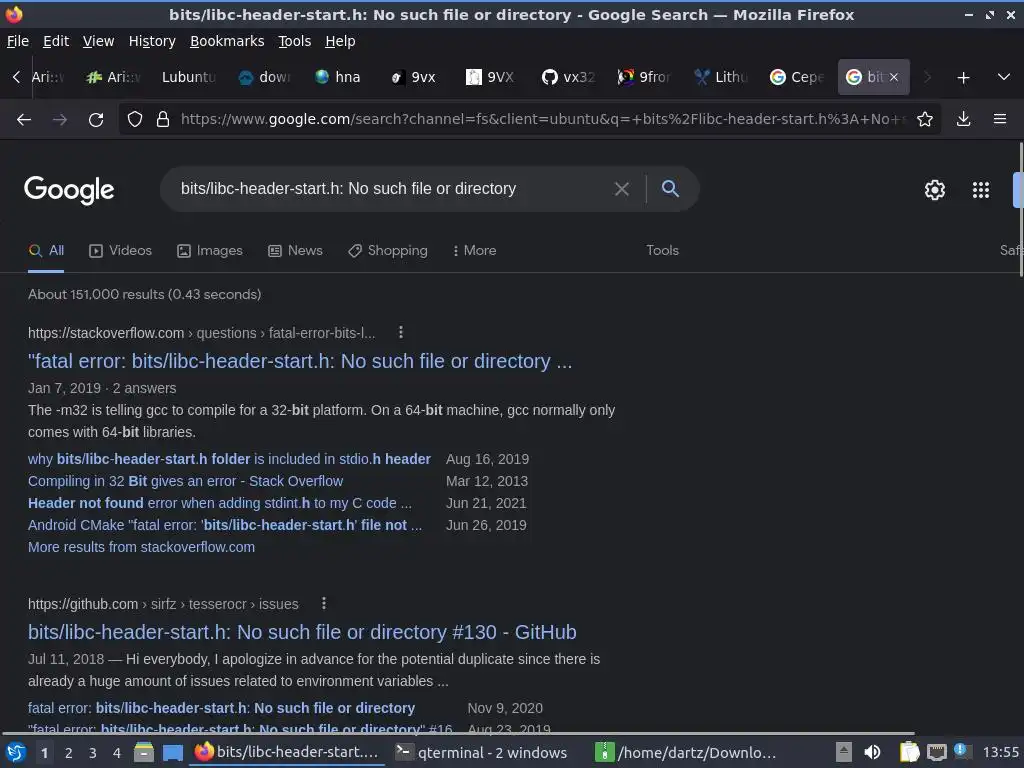Bookmark this page with the star icon
The width and height of the screenshot is (1024, 768).
pyautogui.click(x=925, y=120)
